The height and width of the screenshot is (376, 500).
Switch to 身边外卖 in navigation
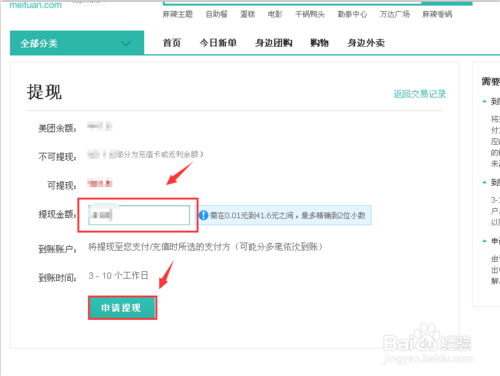pyautogui.click(x=366, y=43)
